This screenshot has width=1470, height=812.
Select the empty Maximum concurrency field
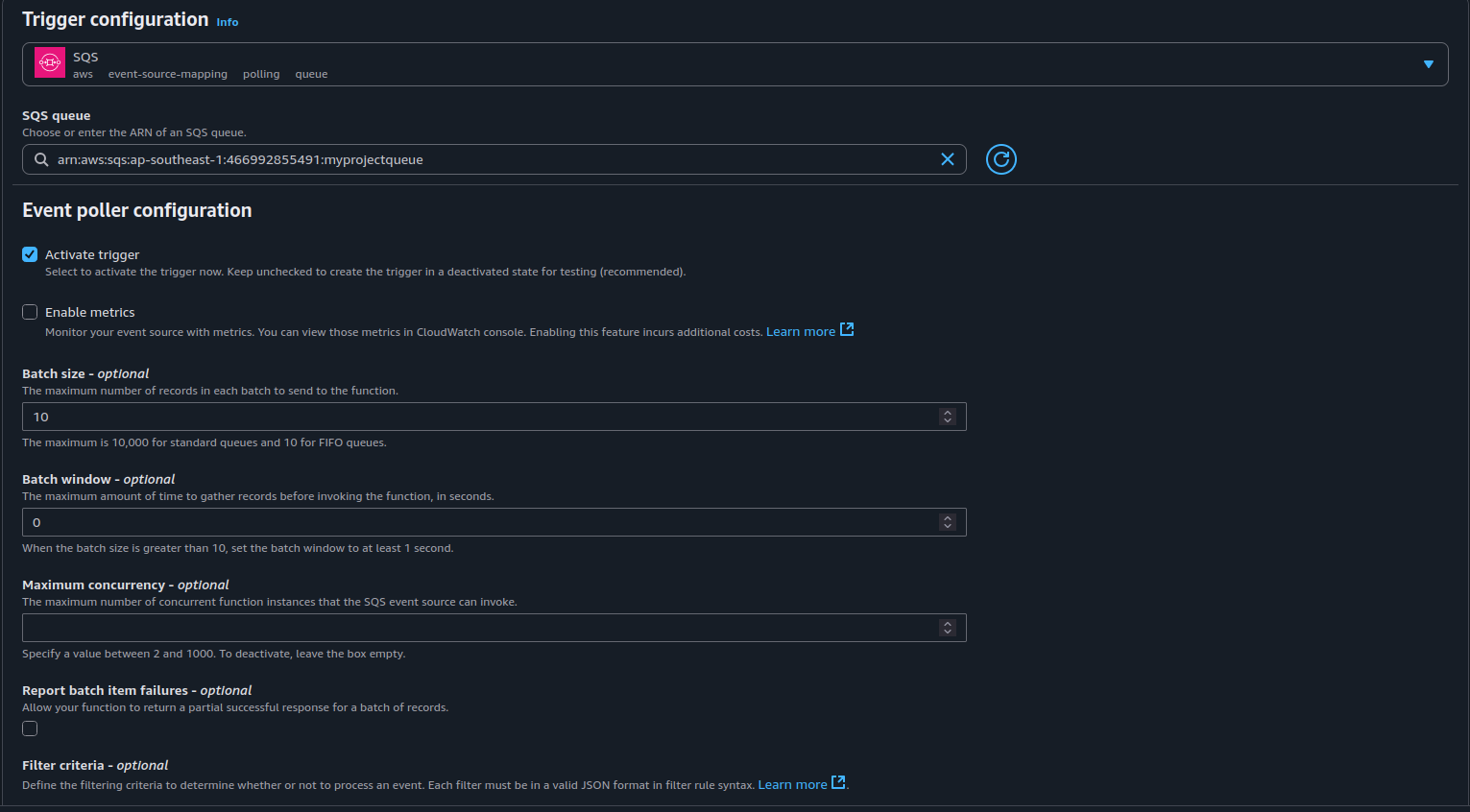(480, 628)
